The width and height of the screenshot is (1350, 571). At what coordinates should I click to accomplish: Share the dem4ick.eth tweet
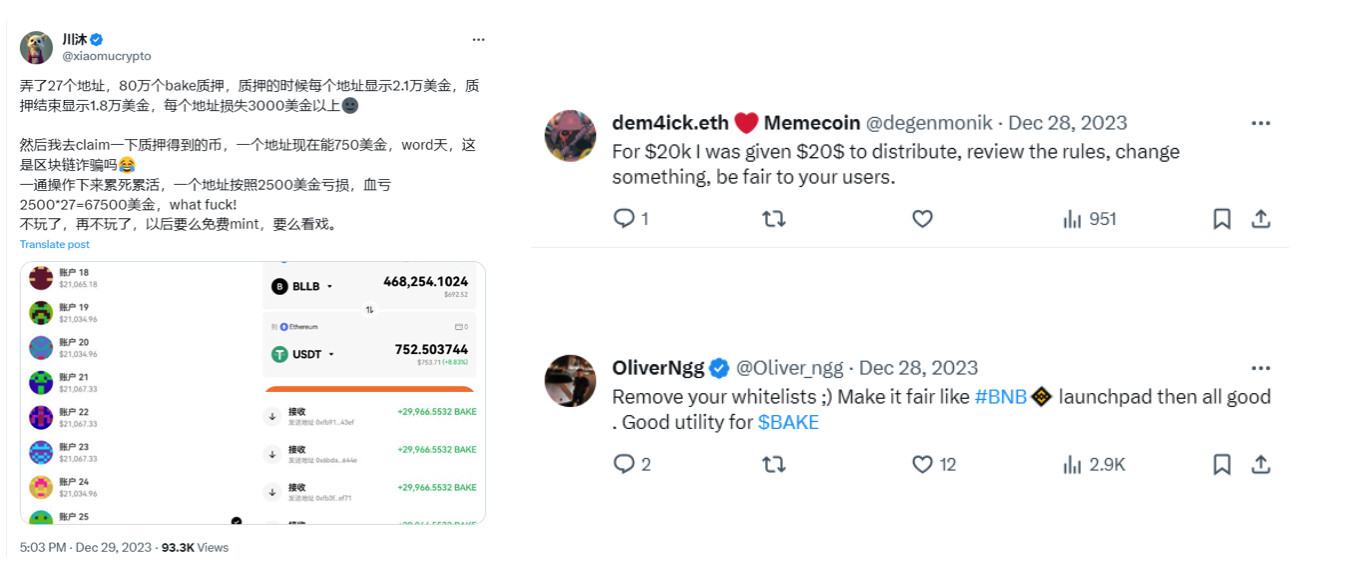pyautogui.click(x=1261, y=218)
